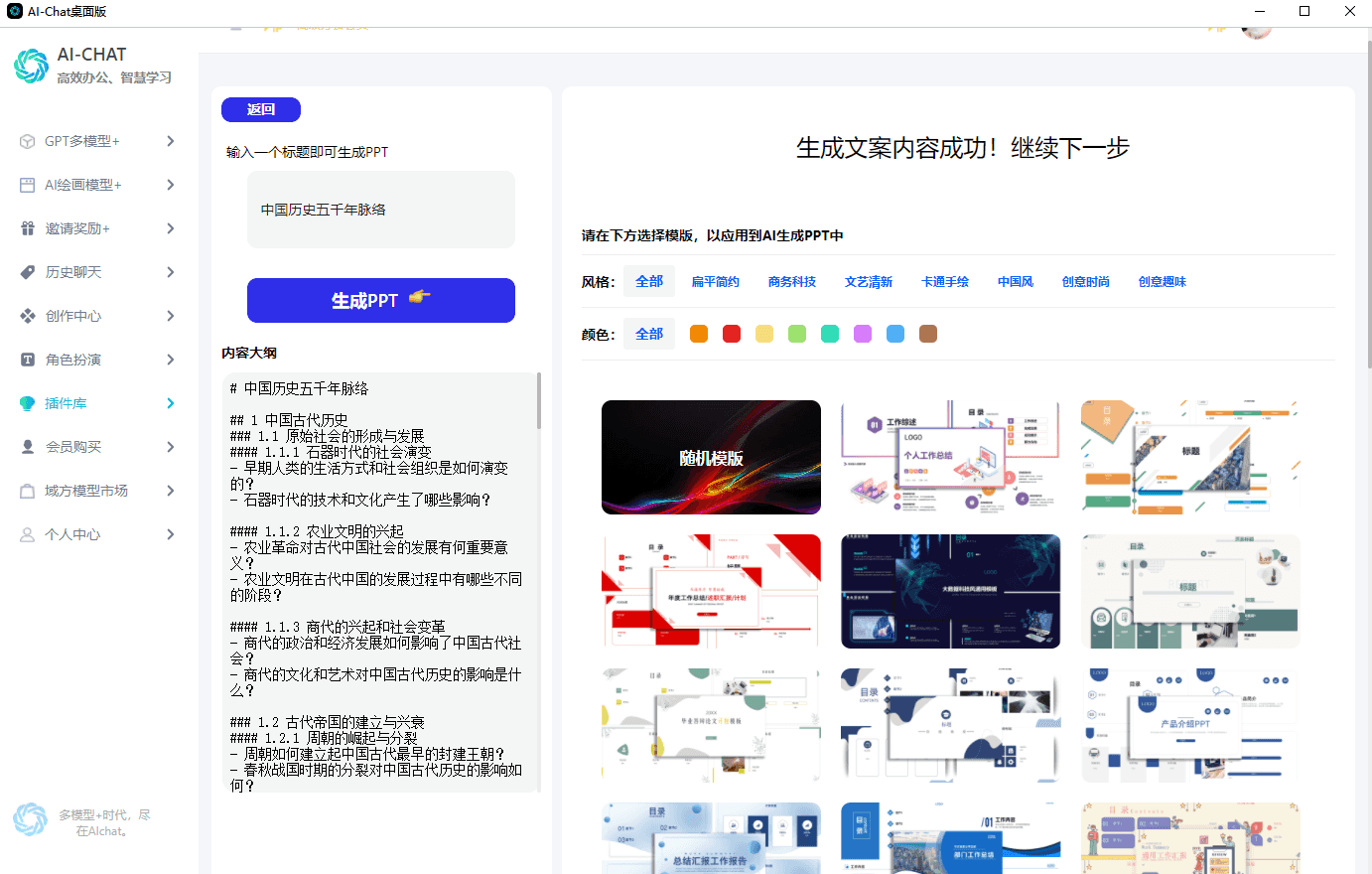This screenshot has height=874, width=1372.
Task: Click the AI绘画模型+ image icon
Action: pos(28,185)
